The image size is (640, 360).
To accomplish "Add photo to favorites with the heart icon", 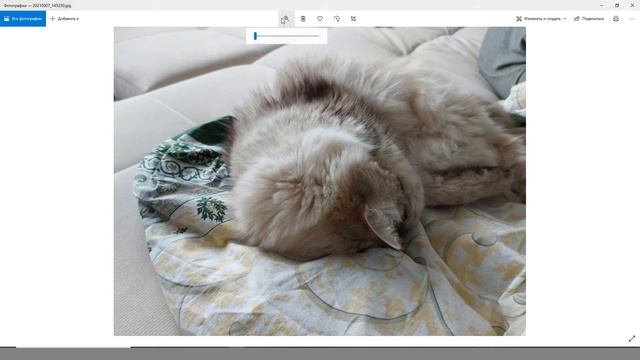I will click(320, 19).
